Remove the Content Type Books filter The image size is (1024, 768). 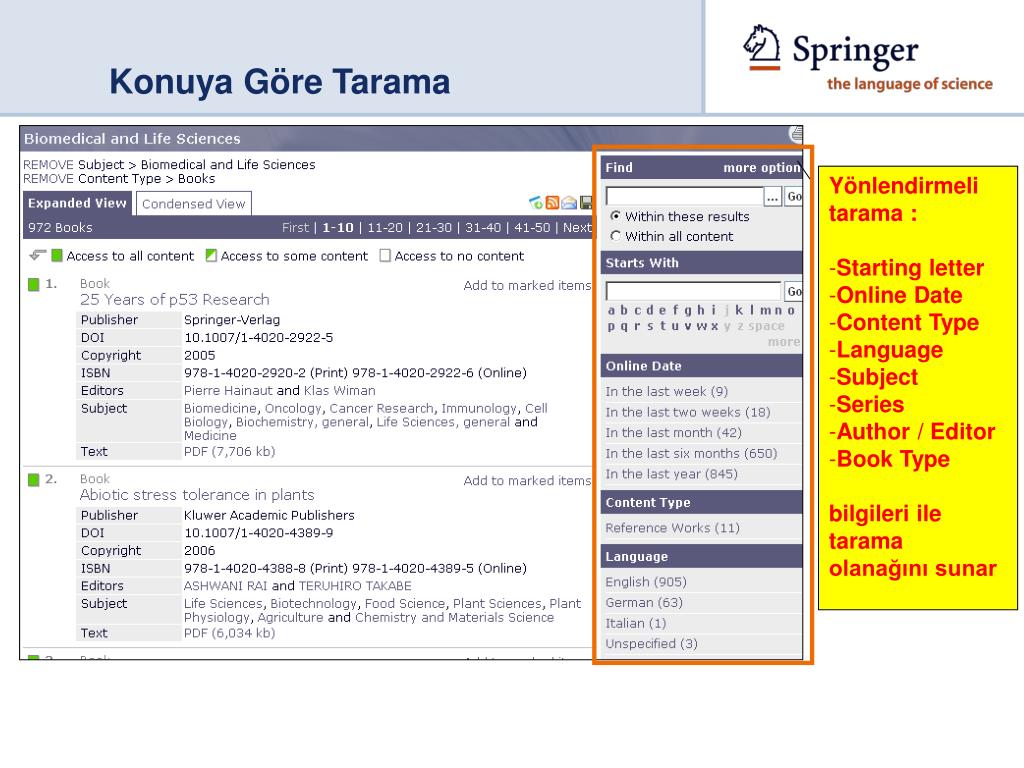(x=48, y=178)
